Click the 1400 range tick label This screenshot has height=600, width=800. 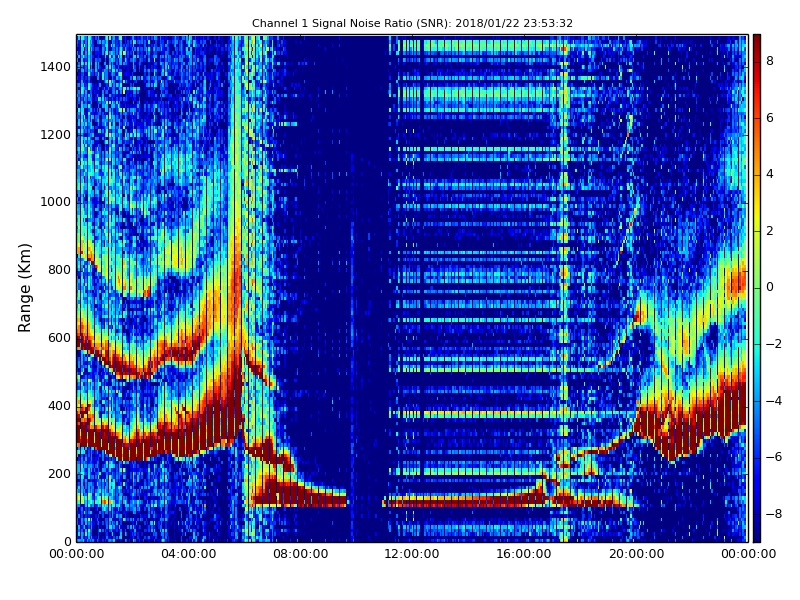(x=56, y=67)
